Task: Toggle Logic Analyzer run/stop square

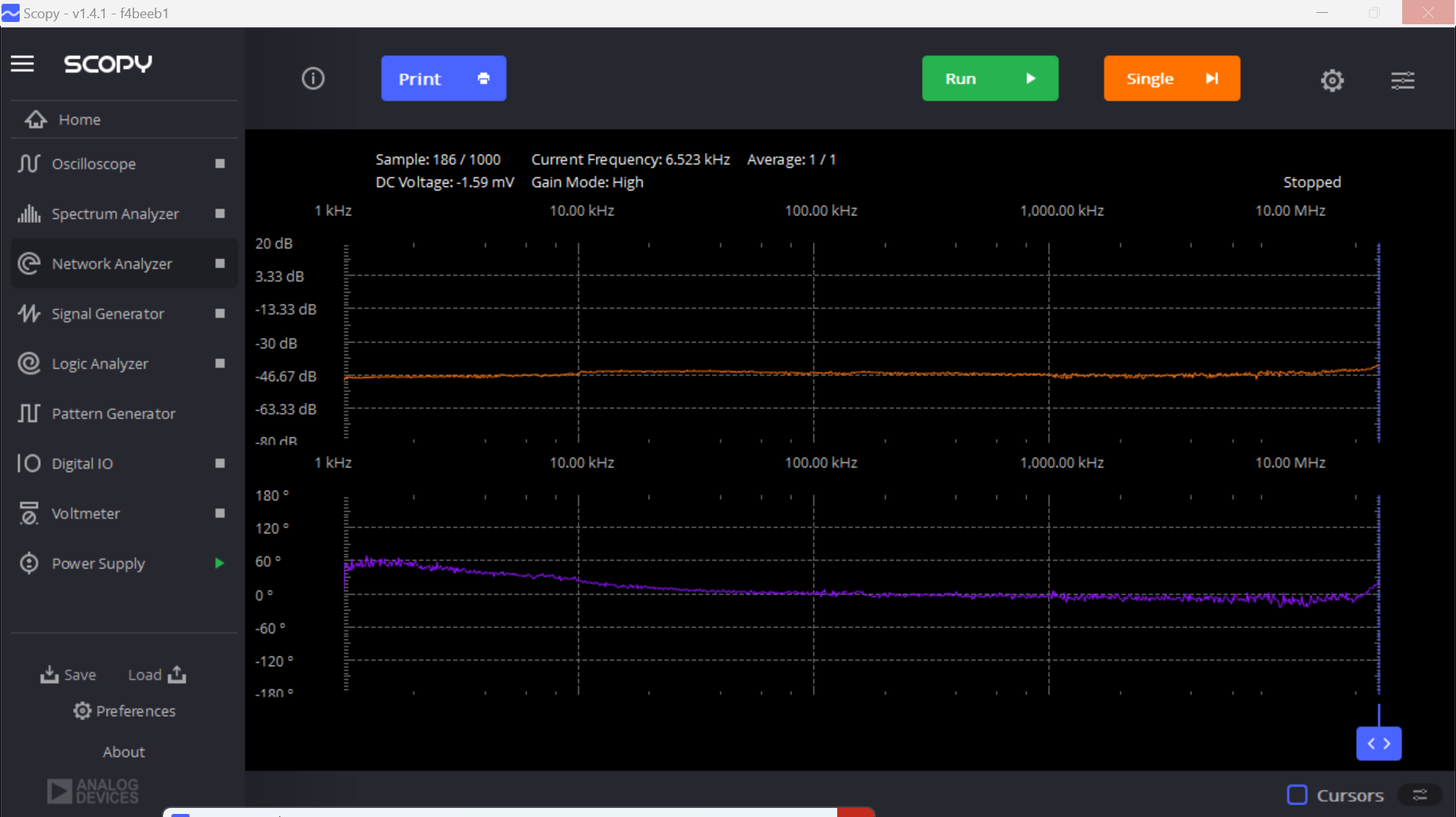Action: 220,364
